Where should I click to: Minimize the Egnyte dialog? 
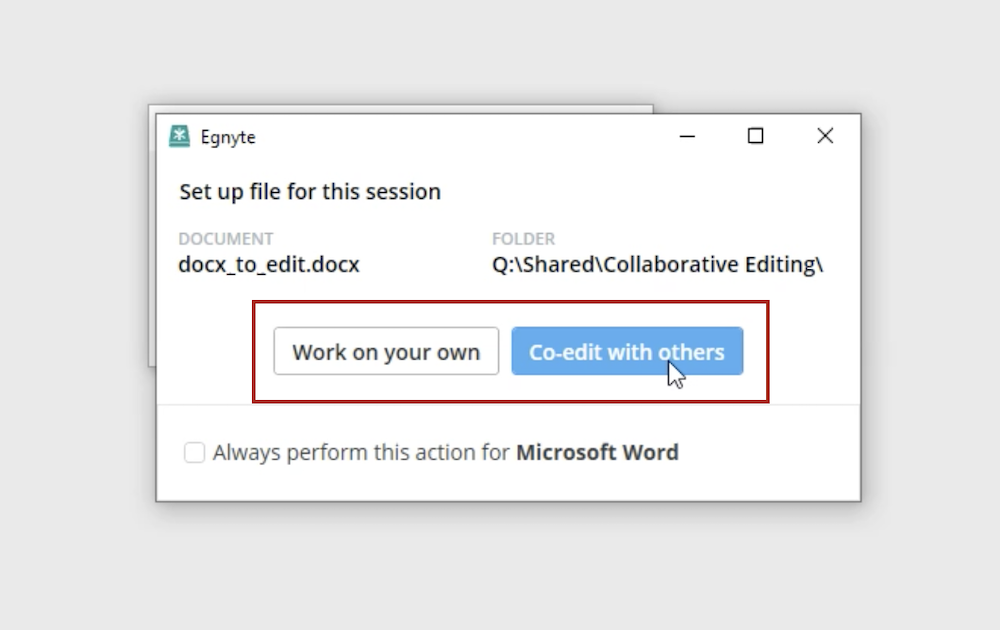pyautogui.click(x=687, y=136)
